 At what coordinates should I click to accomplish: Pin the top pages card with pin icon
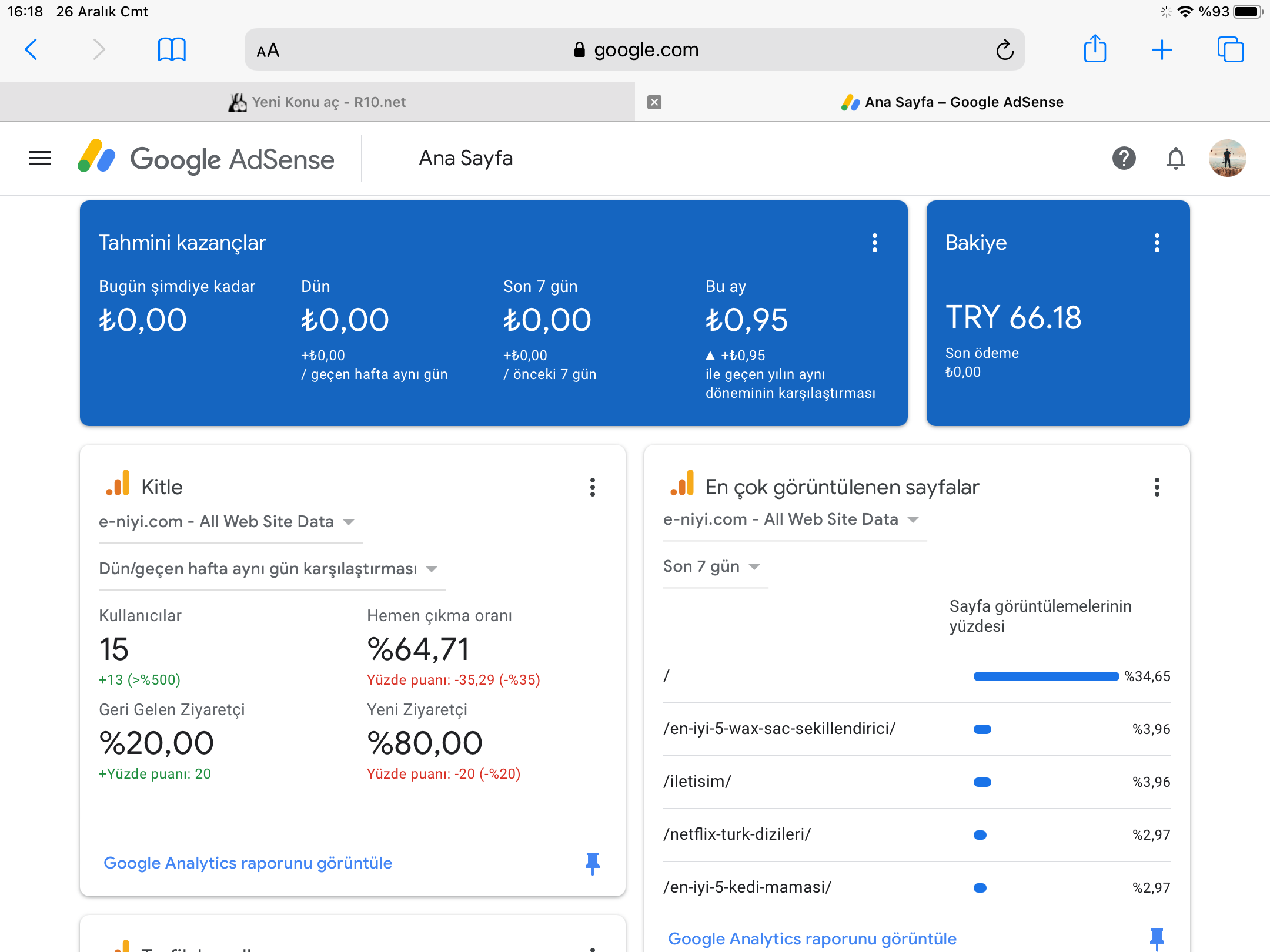point(1157,939)
